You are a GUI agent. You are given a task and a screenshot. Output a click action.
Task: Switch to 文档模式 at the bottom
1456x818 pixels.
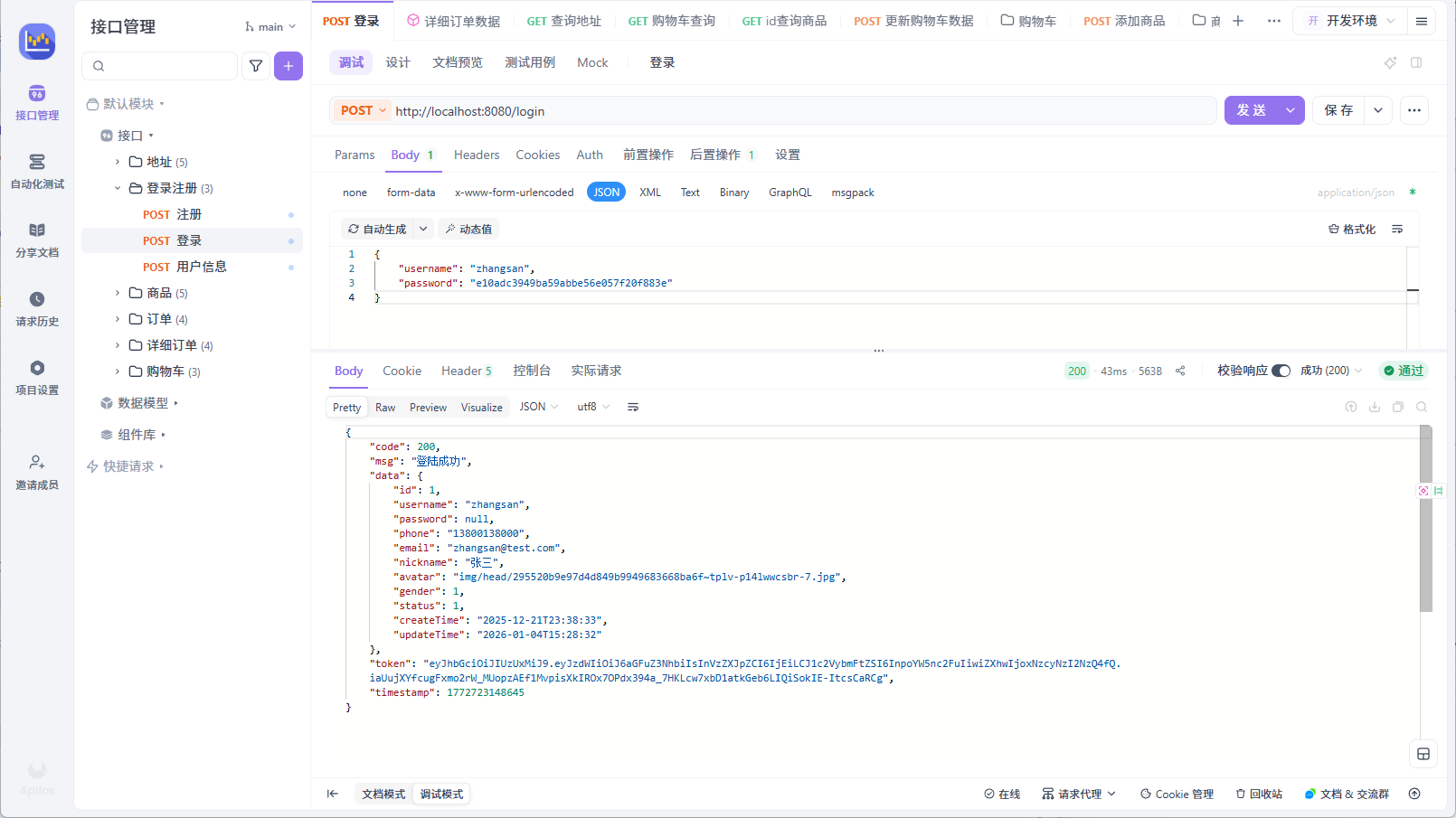[383, 794]
